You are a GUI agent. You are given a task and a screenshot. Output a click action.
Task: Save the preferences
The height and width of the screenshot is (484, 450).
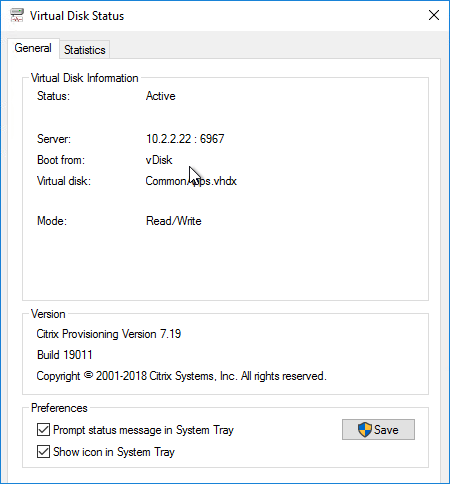pos(378,430)
